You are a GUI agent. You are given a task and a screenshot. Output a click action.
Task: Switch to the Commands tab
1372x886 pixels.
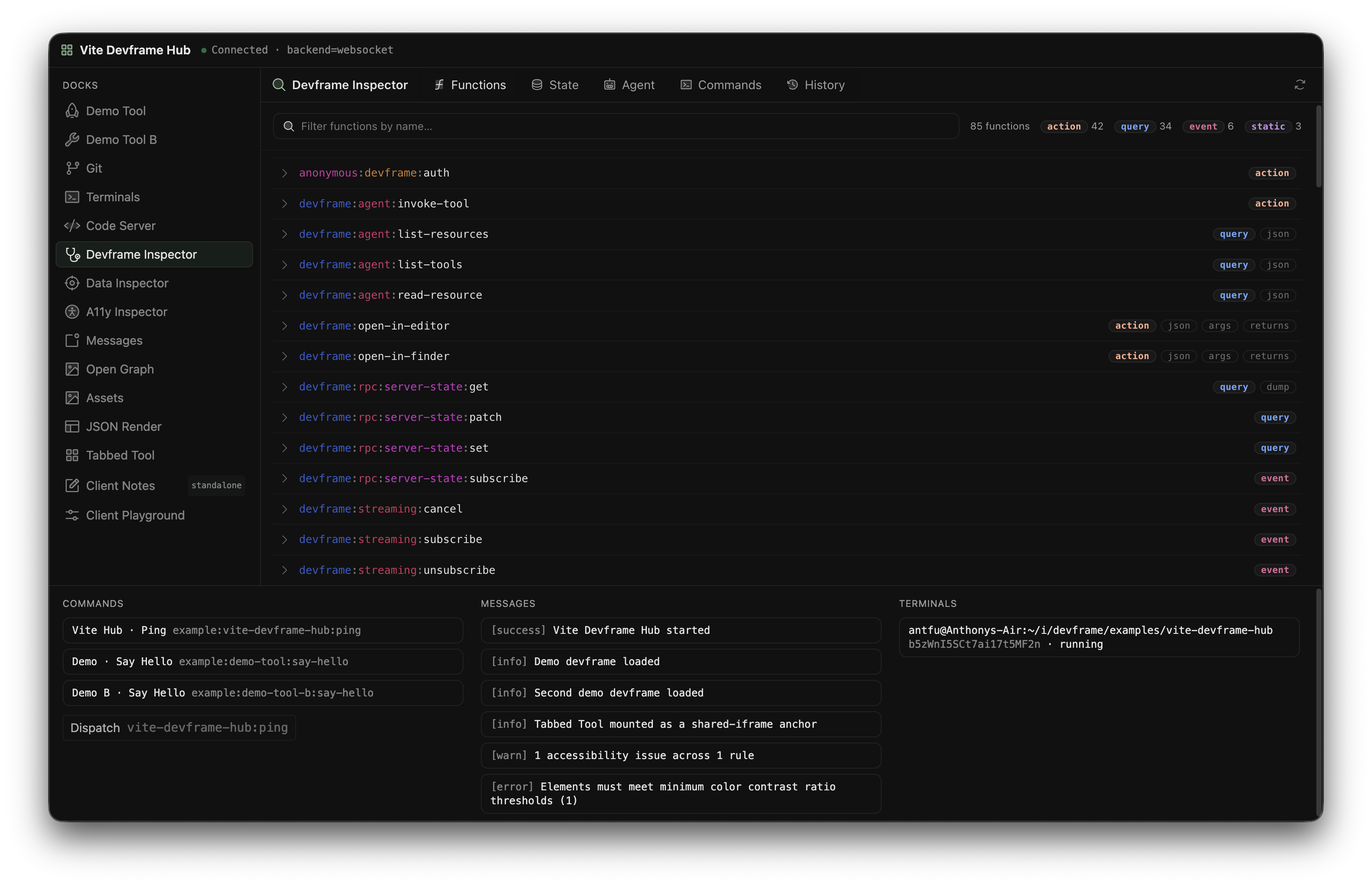[721, 85]
